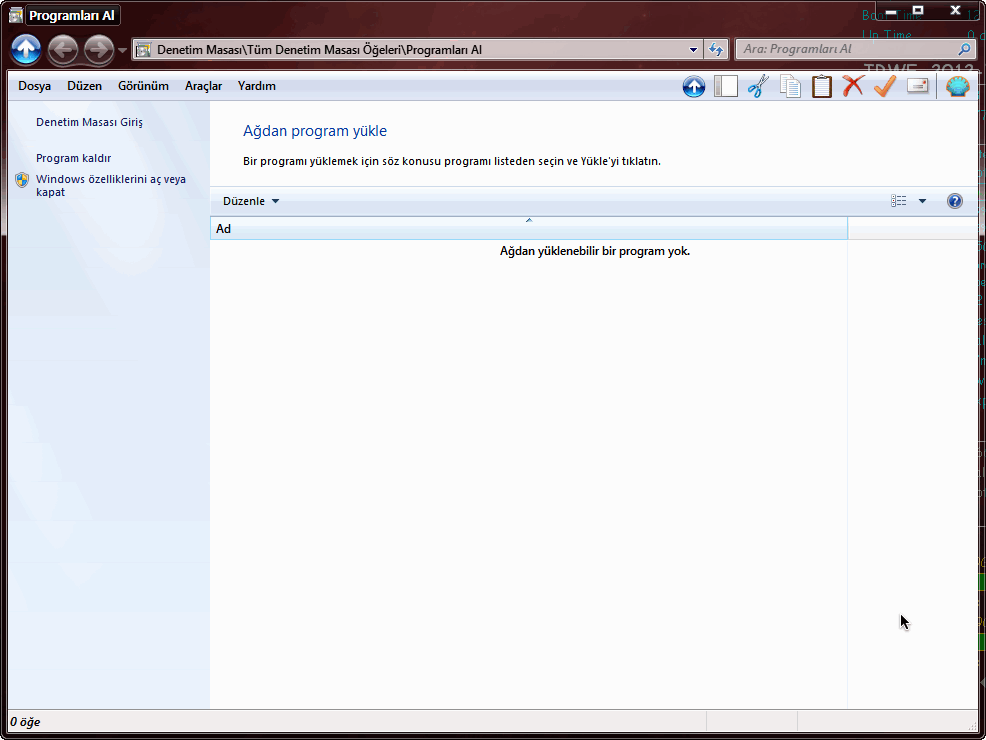This screenshot has height=740, width=986.
Task: Open the Düzenle dropdown
Action: pyautogui.click(x=251, y=201)
